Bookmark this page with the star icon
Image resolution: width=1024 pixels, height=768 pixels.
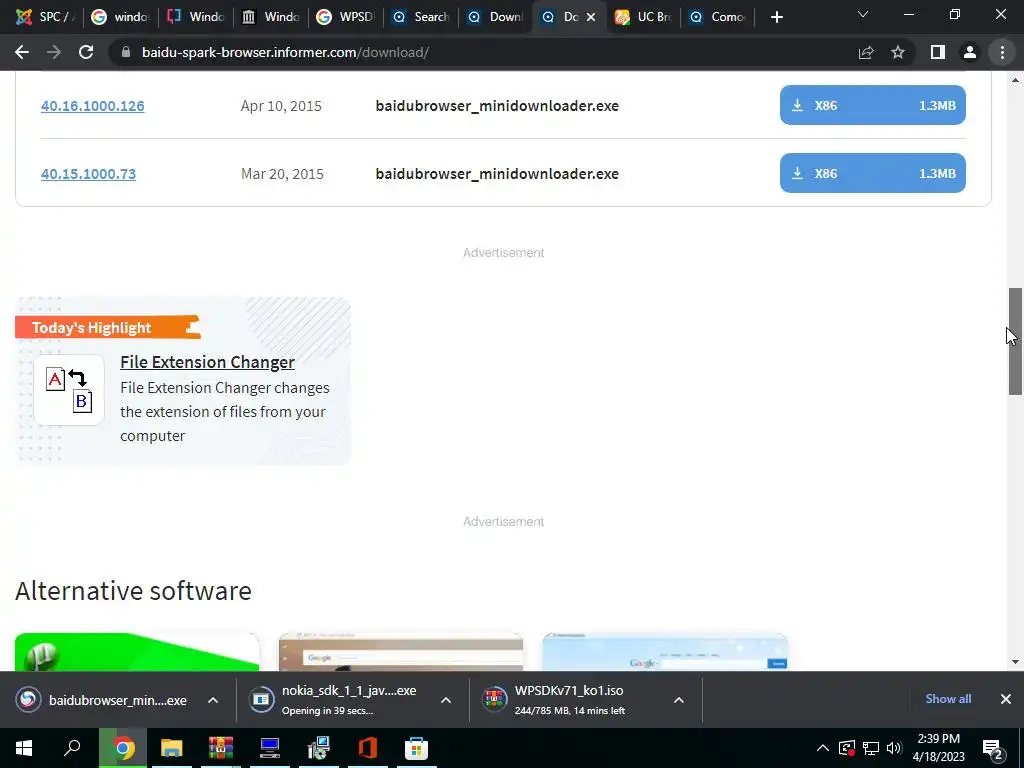[898, 52]
